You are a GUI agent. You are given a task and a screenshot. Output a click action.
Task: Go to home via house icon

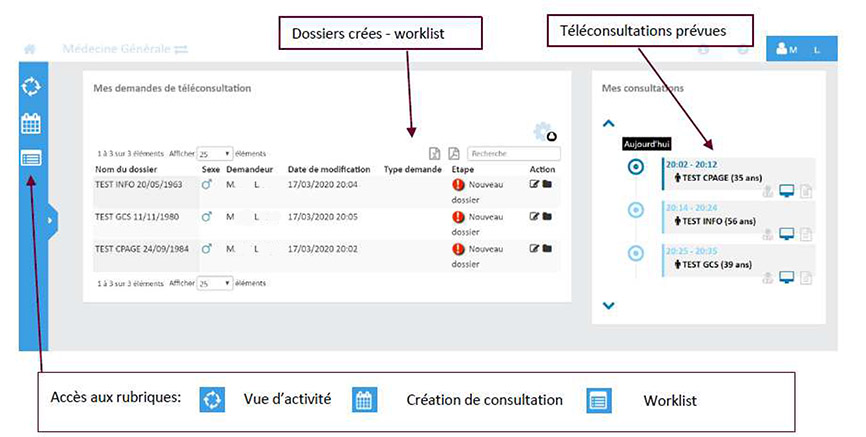pyautogui.click(x=30, y=49)
